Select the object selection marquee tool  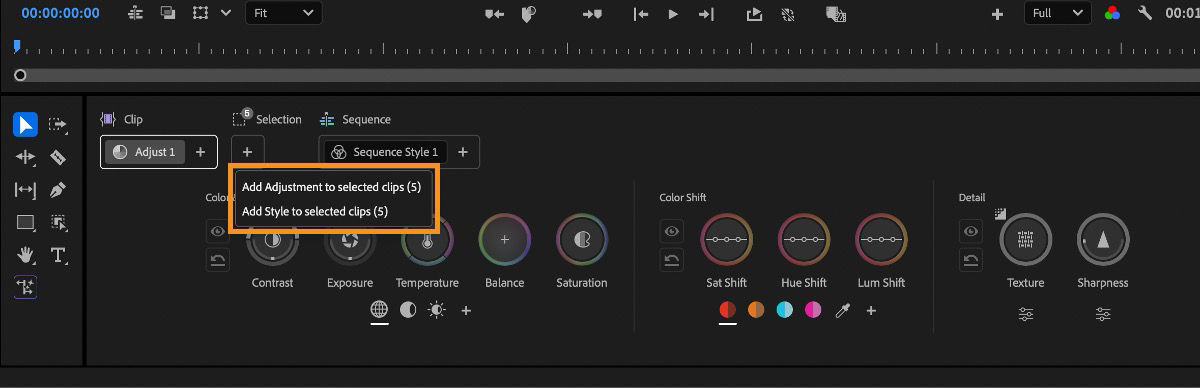(58, 223)
